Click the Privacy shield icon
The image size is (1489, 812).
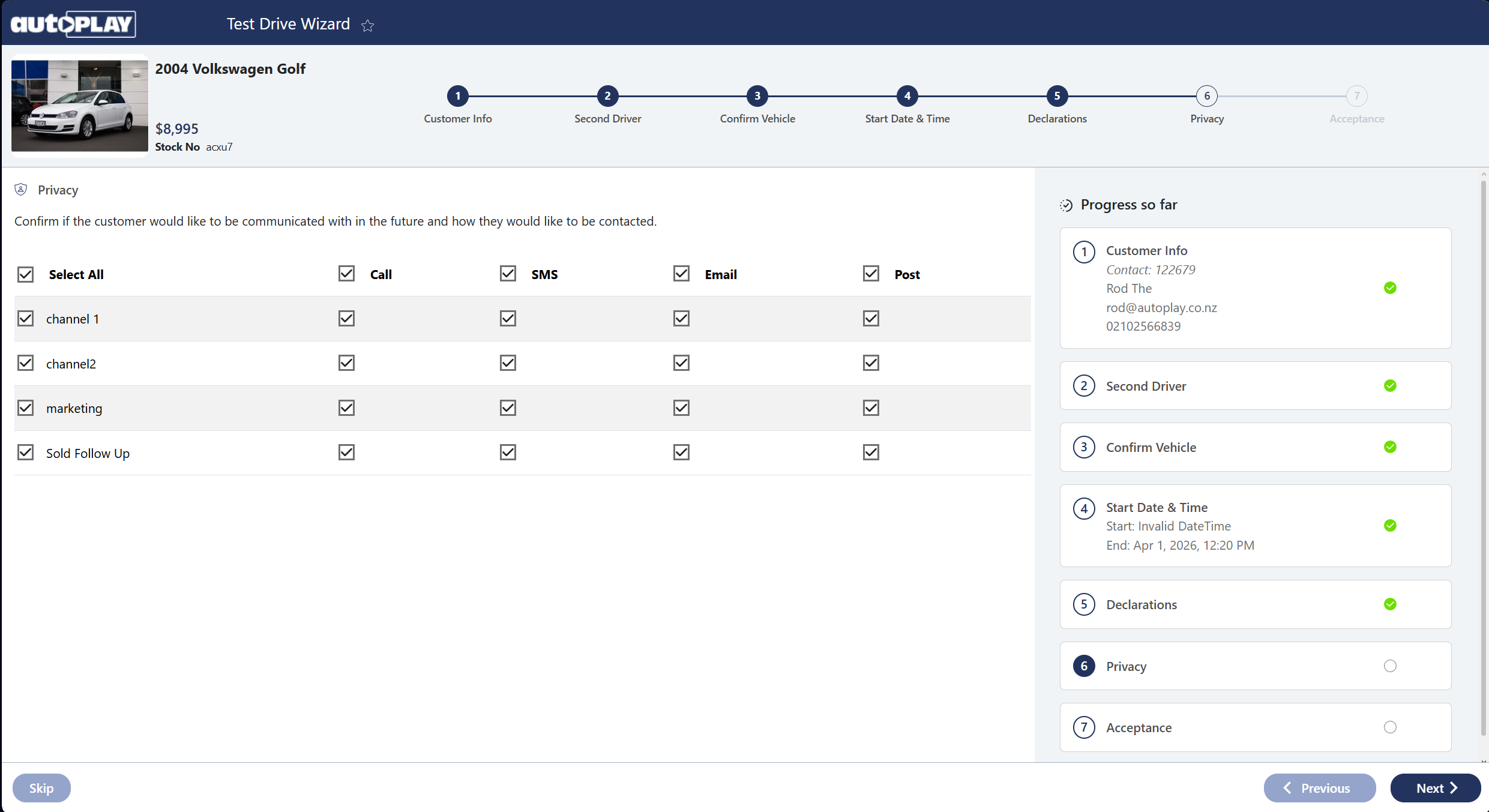(x=21, y=190)
